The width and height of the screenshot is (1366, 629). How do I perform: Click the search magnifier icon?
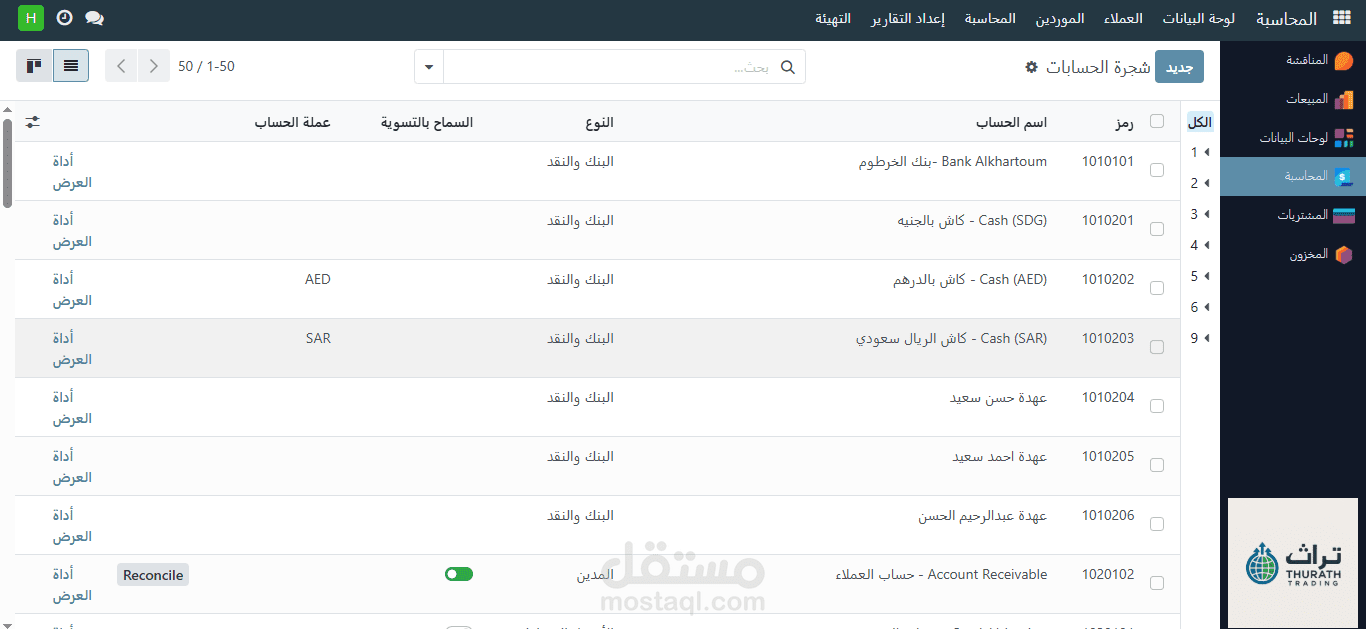[x=788, y=66]
